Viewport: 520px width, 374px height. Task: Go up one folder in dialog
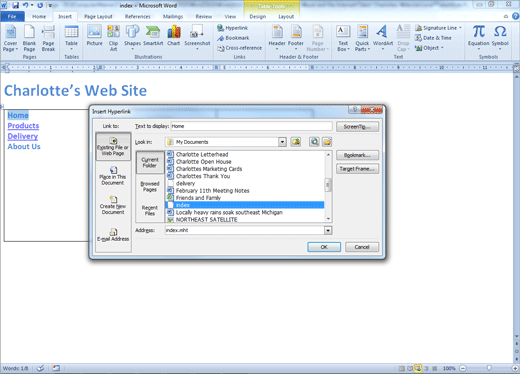tap(296, 142)
